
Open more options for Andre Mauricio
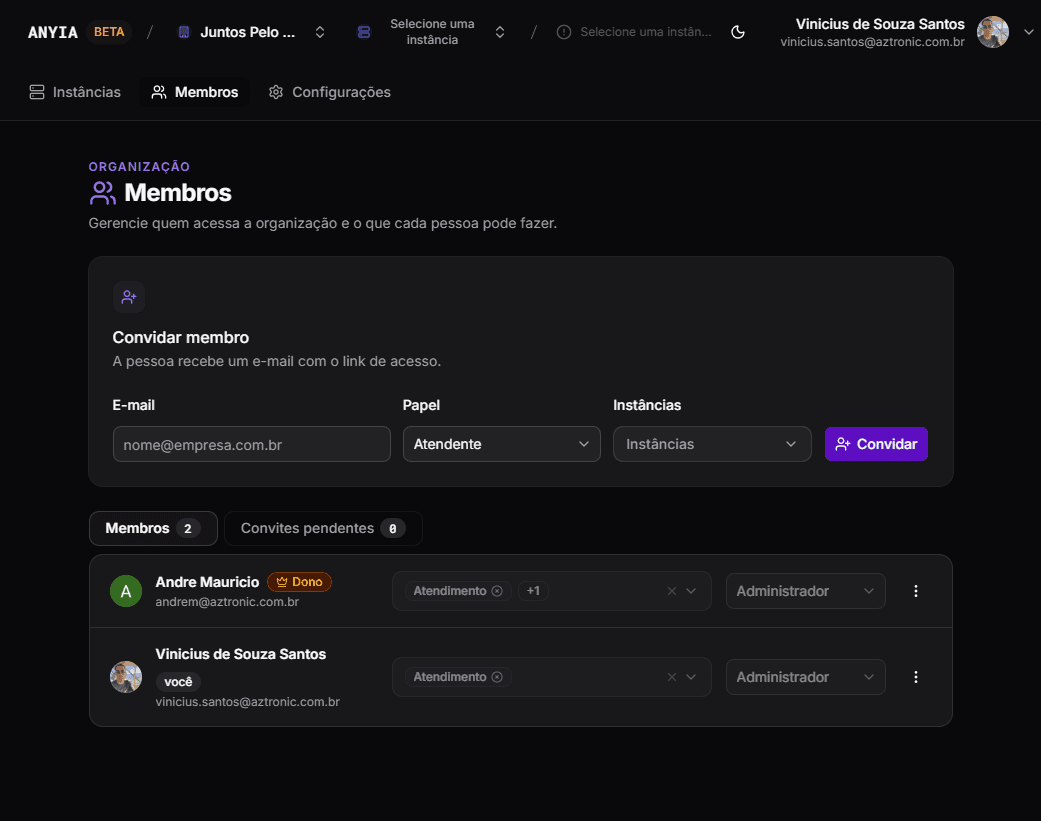pyautogui.click(x=916, y=591)
